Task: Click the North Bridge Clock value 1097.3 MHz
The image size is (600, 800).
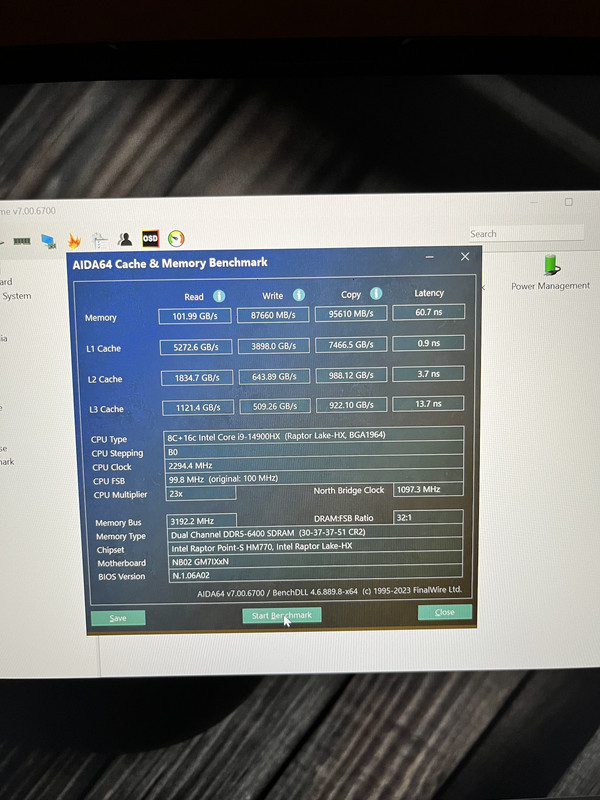Action: (428, 489)
